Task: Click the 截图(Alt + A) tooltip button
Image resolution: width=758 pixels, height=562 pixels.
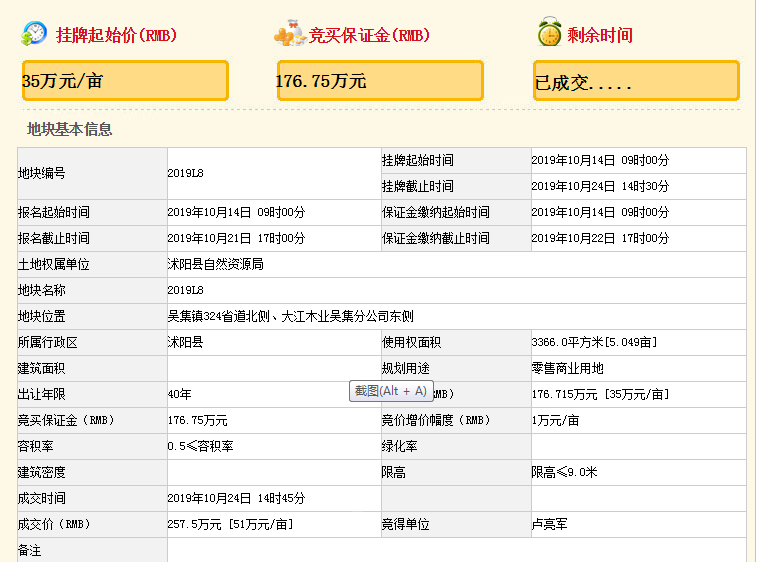Action: (x=391, y=391)
